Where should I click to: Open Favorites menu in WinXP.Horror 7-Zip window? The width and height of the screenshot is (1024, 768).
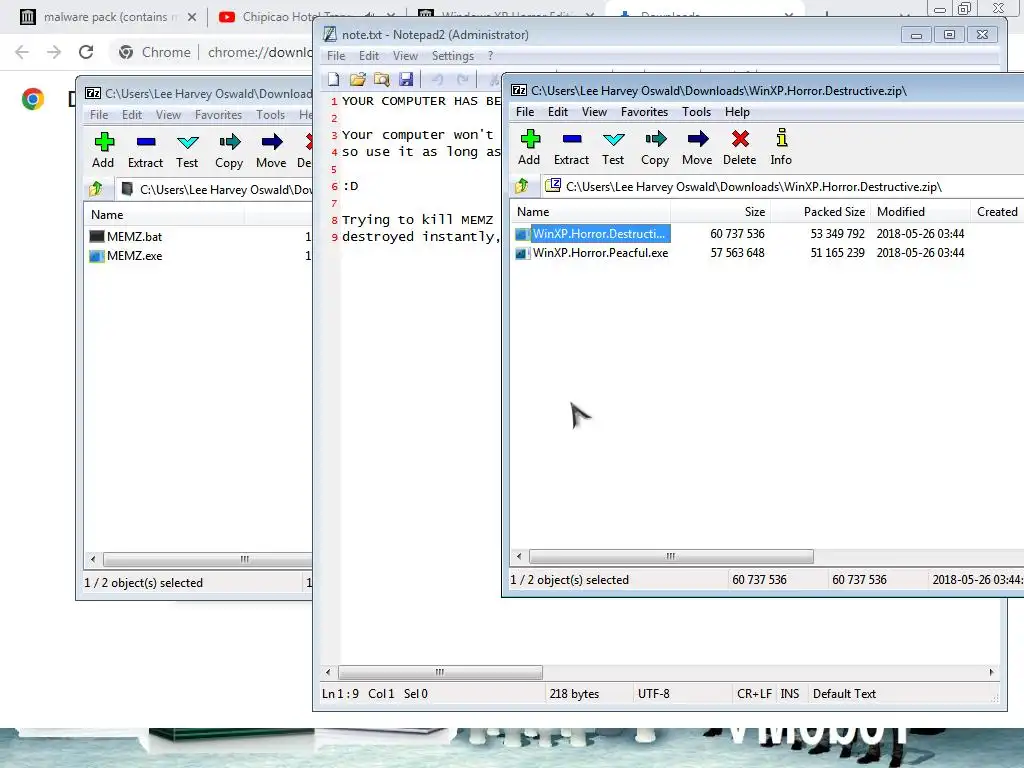coord(644,112)
